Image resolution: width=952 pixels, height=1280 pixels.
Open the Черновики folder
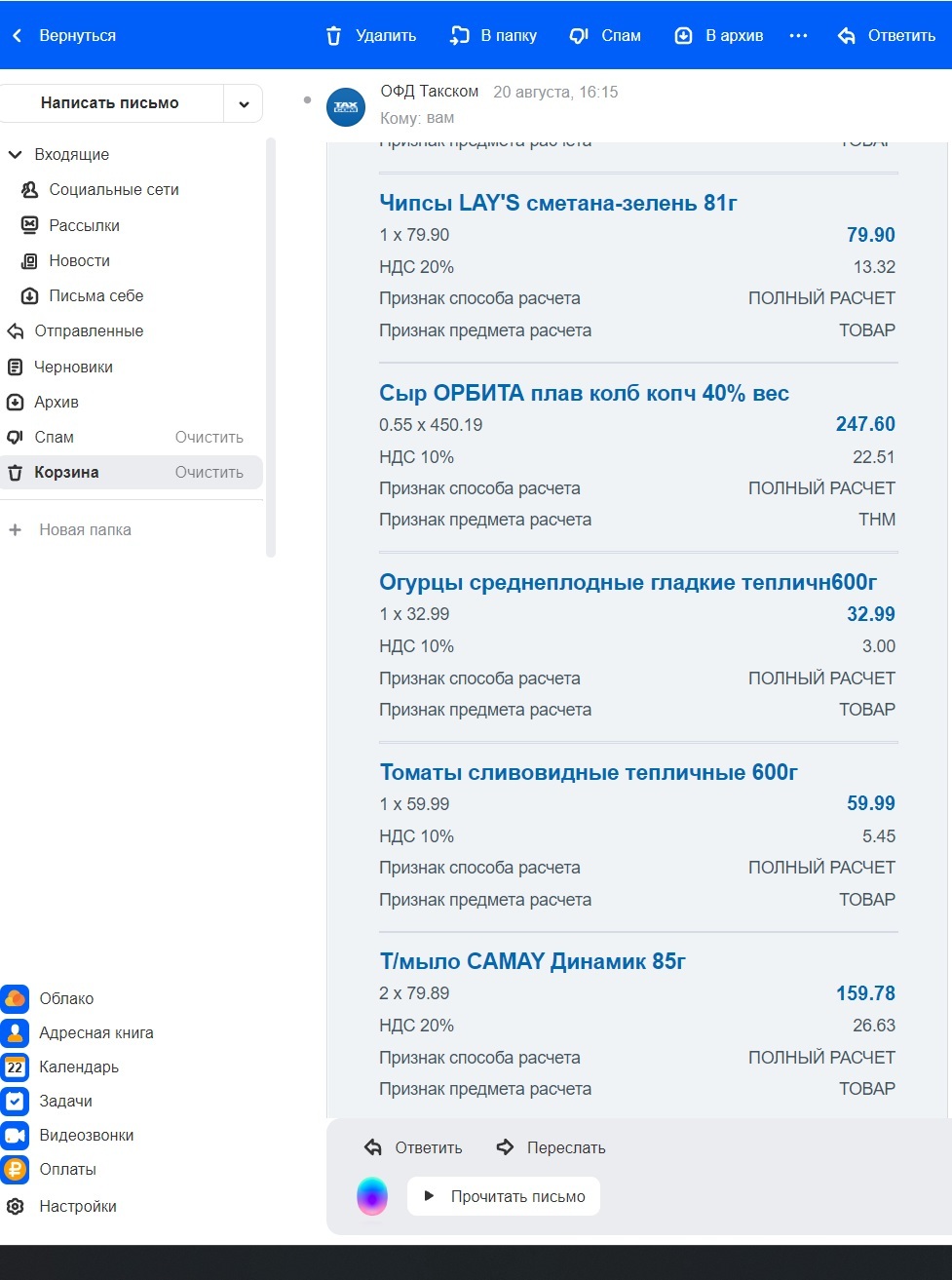tap(73, 367)
